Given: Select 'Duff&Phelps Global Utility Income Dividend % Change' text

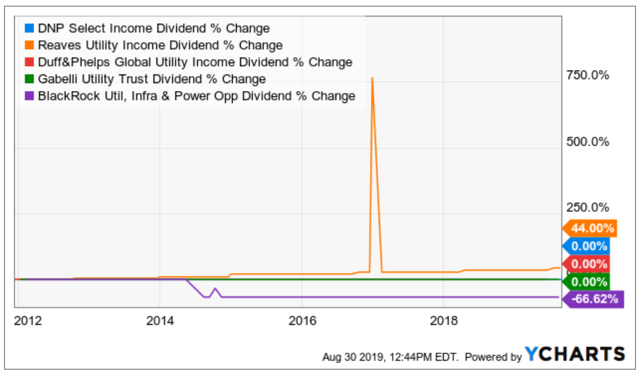Looking at the screenshot, I should (195, 62).
